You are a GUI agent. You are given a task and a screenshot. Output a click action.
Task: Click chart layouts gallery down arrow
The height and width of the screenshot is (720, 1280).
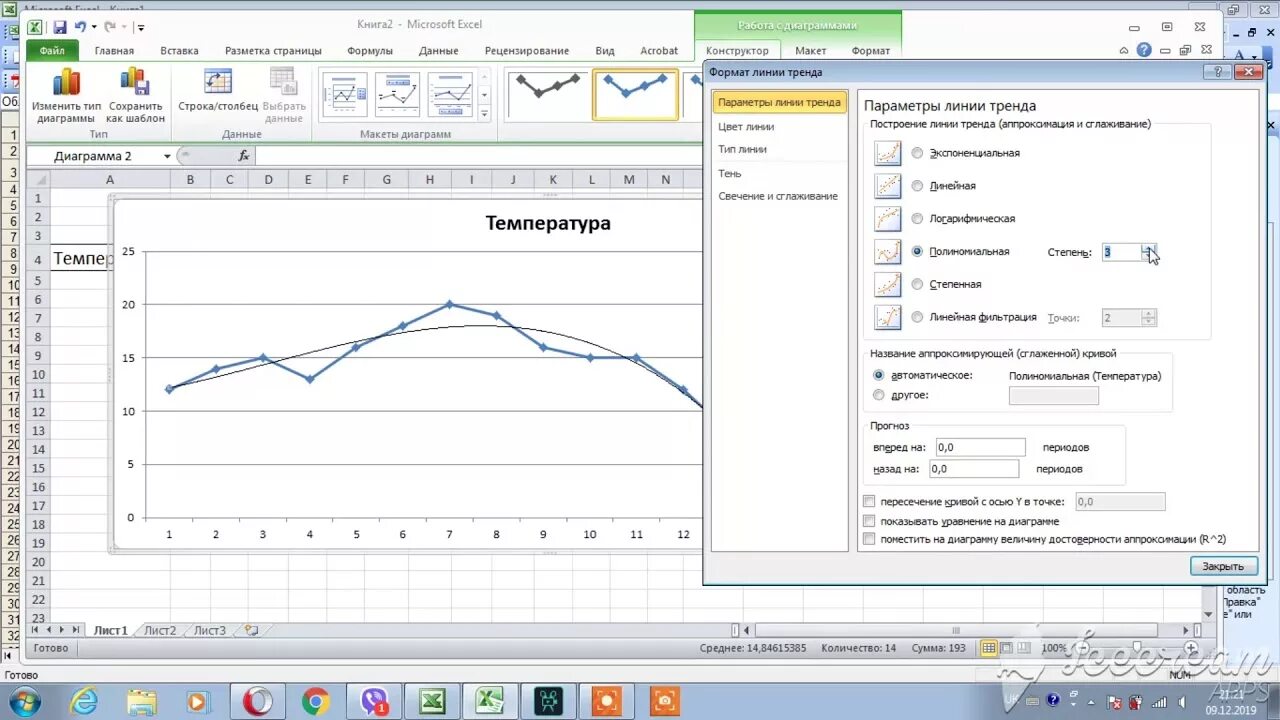click(x=485, y=95)
